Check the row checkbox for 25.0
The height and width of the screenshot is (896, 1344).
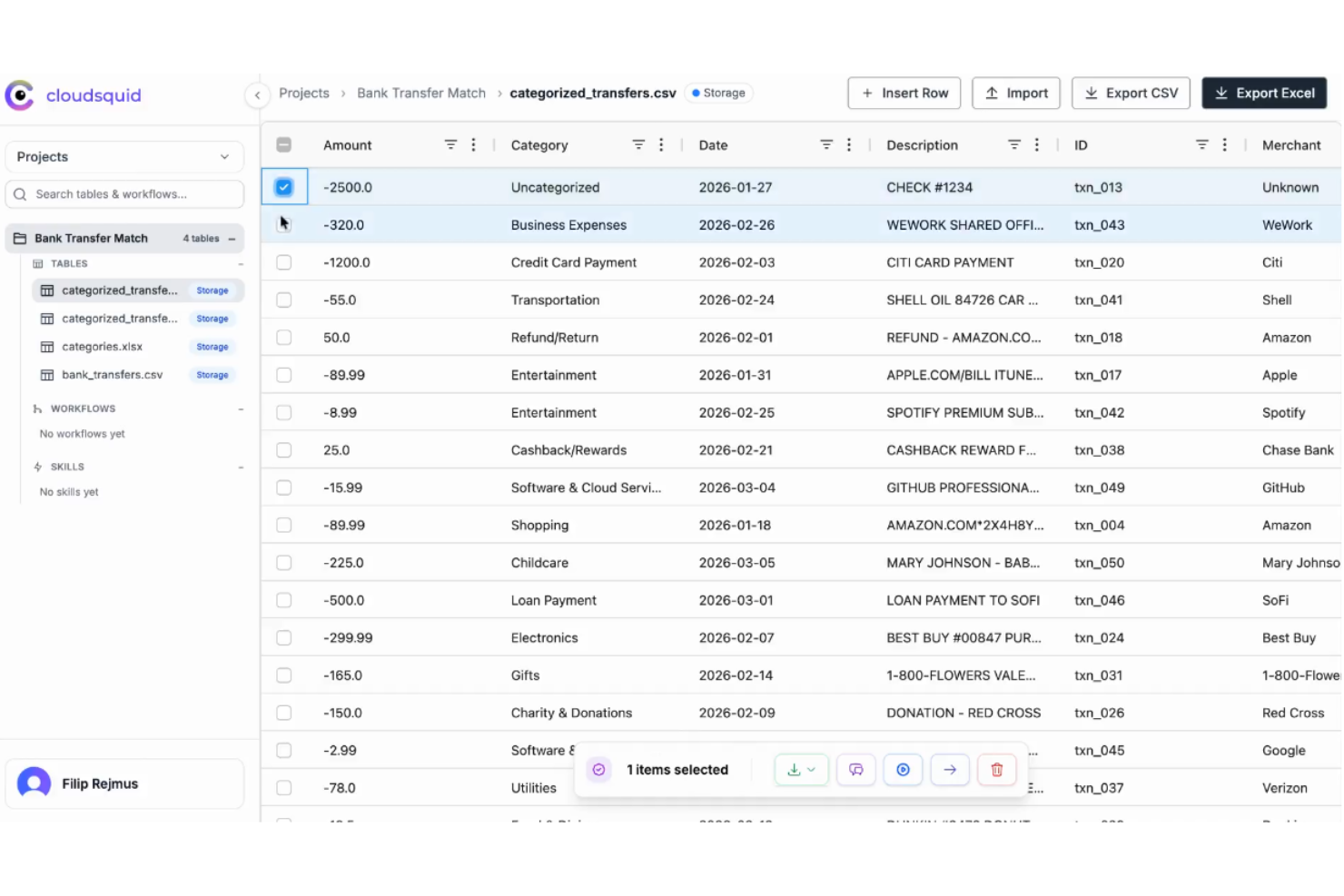pyautogui.click(x=284, y=450)
